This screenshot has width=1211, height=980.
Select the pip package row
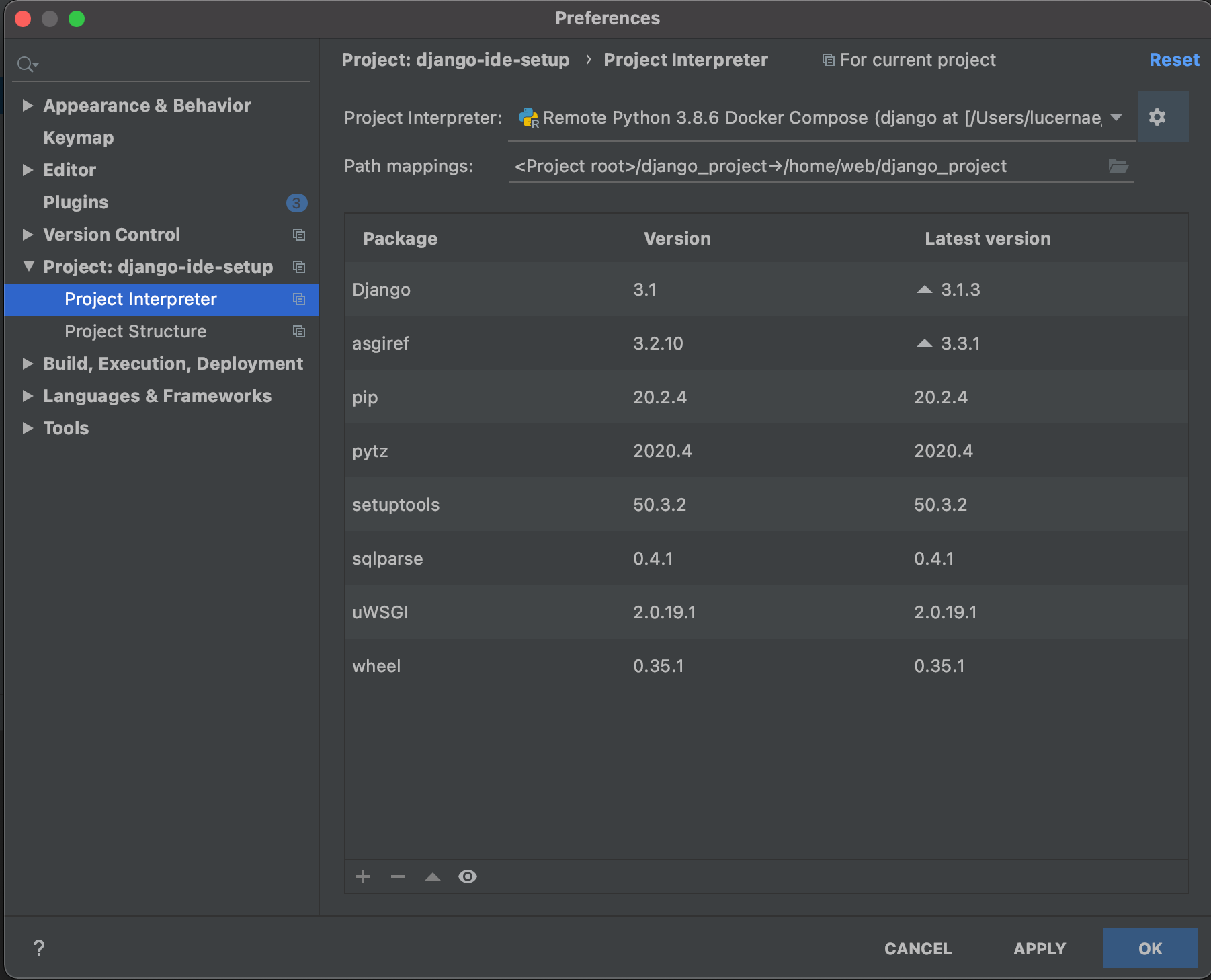(x=767, y=397)
